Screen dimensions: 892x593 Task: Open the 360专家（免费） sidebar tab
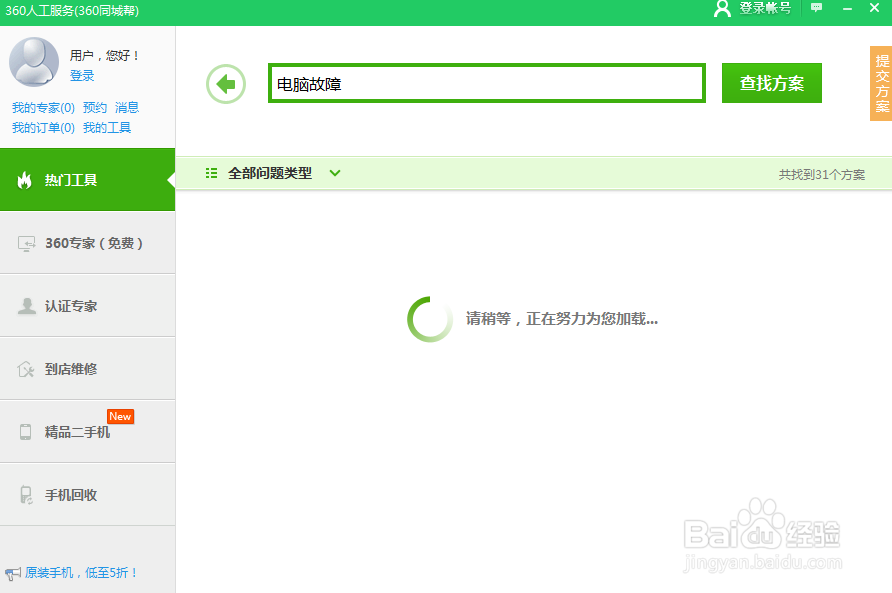click(x=88, y=242)
